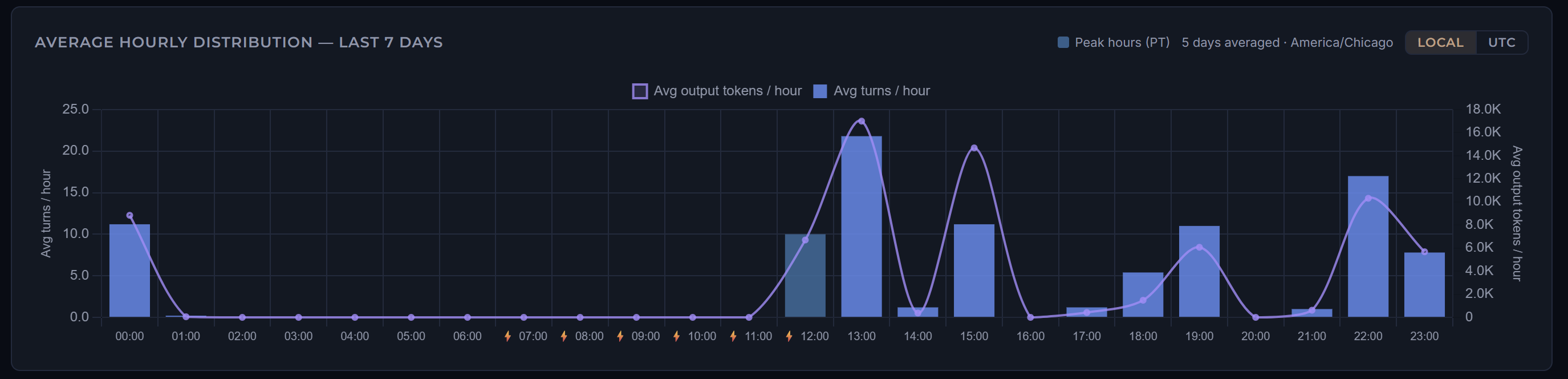Image resolution: width=1568 pixels, height=379 pixels.
Task: Toggle Avg turns / hour legend swatch
Action: (x=820, y=91)
